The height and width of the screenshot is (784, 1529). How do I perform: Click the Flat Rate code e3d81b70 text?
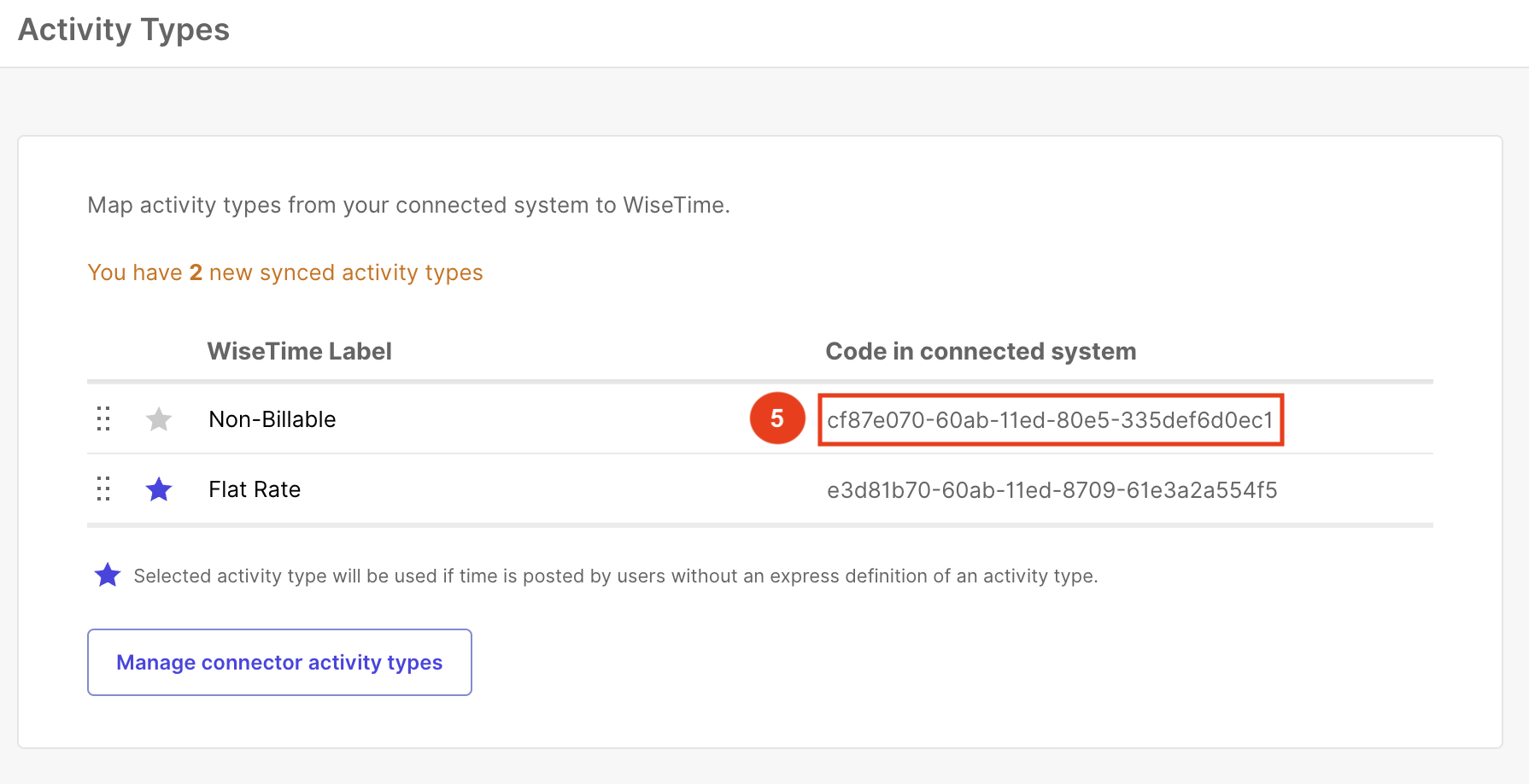pos(1052,489)
